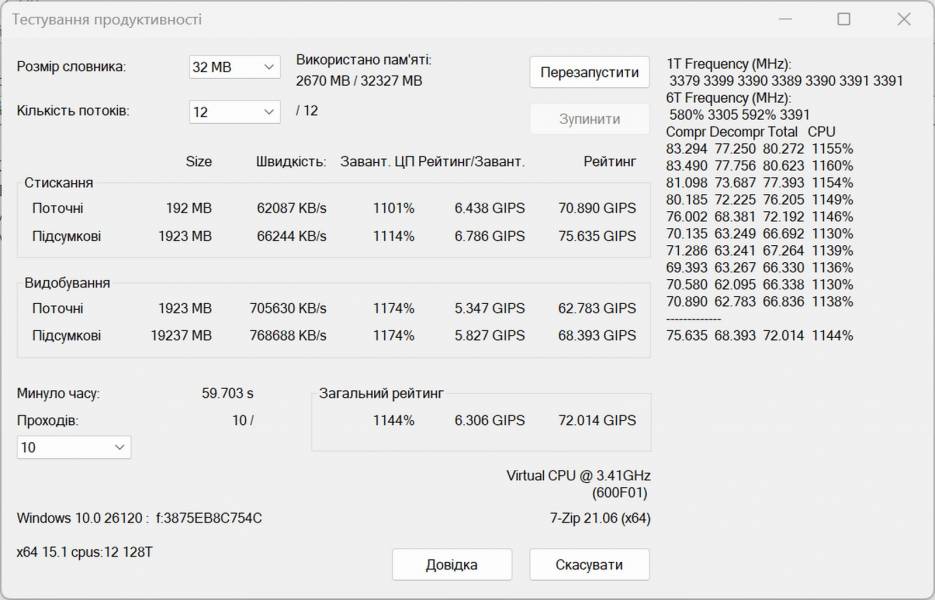Click the Довідка button
The height and width of the screenshot is (600, 935).
click(x=451, y=564)
